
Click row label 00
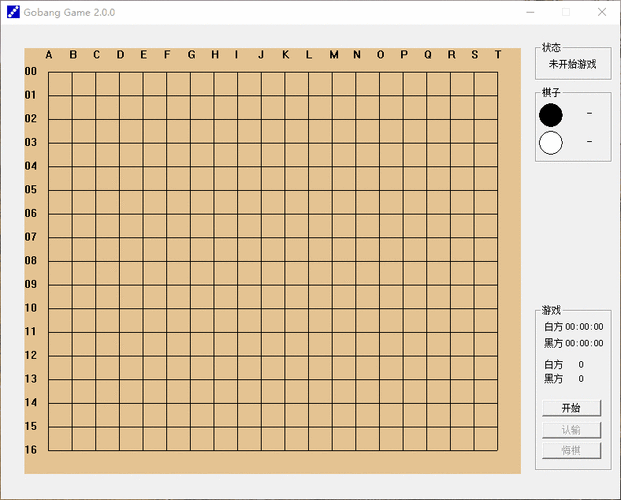[x=30, y=71]
